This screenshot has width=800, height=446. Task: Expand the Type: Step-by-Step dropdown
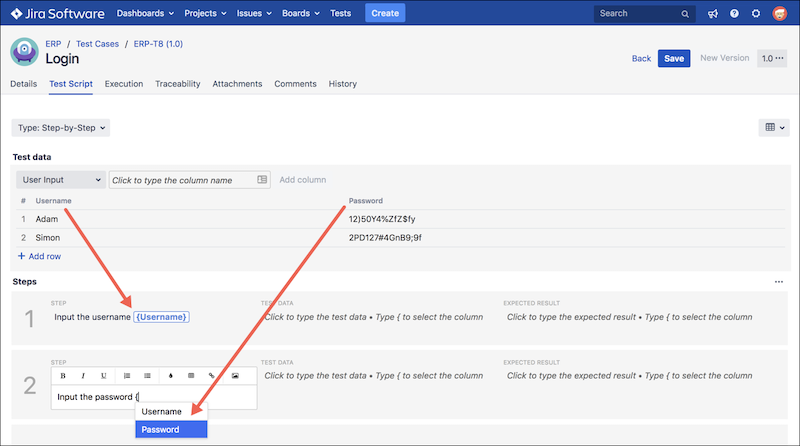pos(61,127)
